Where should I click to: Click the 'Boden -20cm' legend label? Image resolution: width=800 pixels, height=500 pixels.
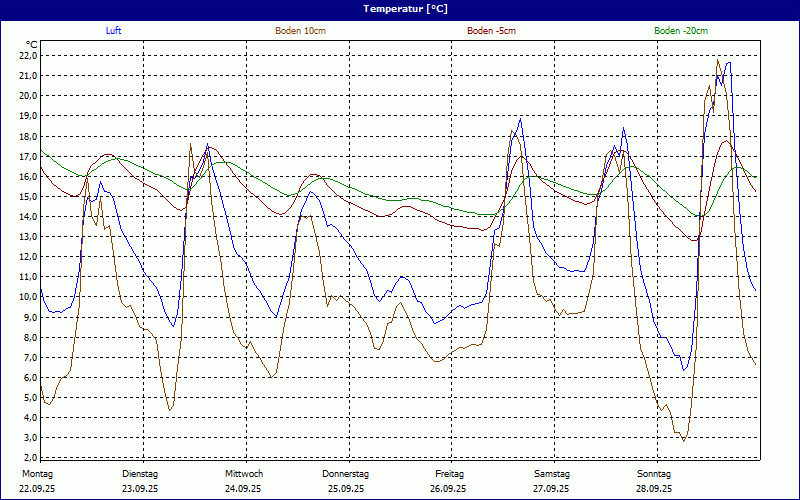pyautogui.click(x=681, y=31)
